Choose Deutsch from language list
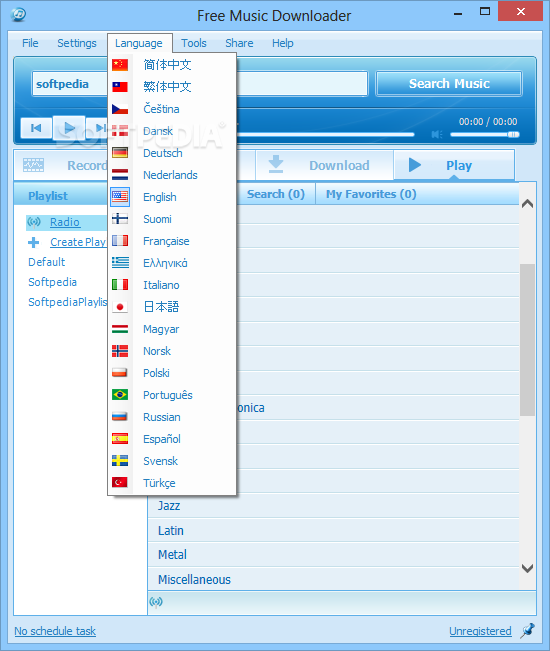Screen dimensions: 550x651 click(172, 153)
